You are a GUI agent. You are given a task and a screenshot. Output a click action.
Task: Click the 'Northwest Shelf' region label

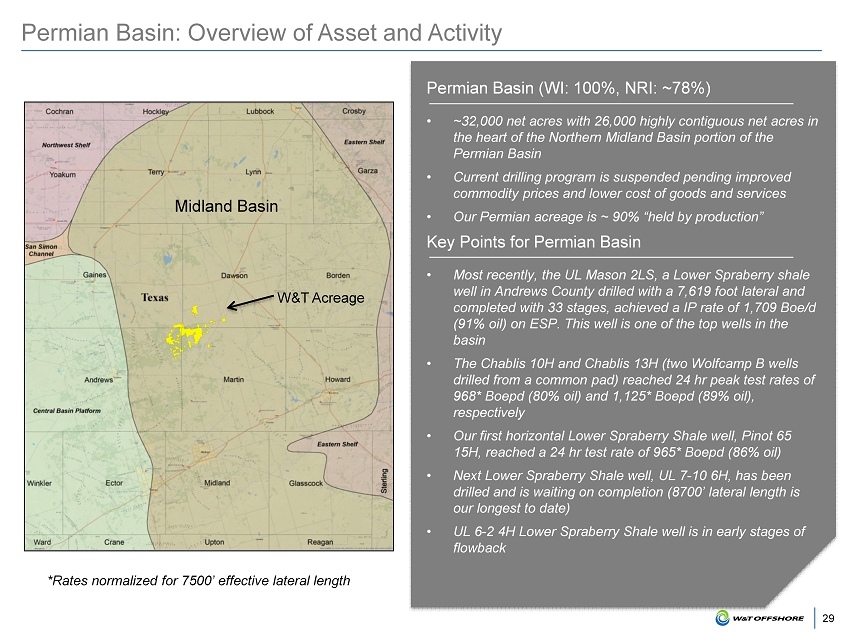(66, 144)
